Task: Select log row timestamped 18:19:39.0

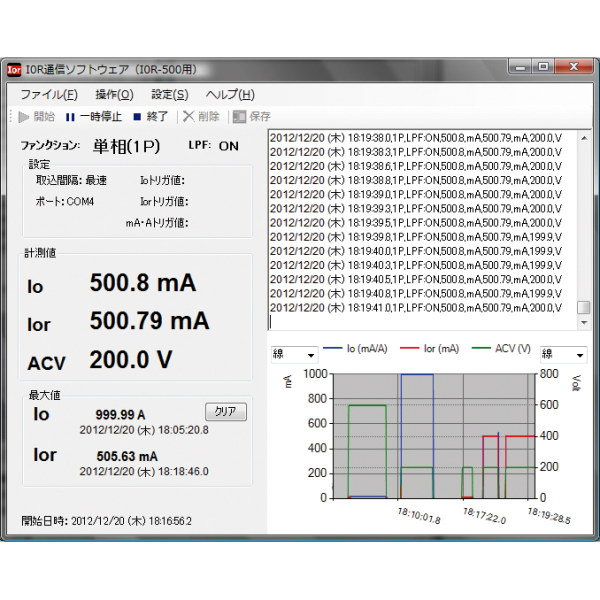Action: coord(416,194)
